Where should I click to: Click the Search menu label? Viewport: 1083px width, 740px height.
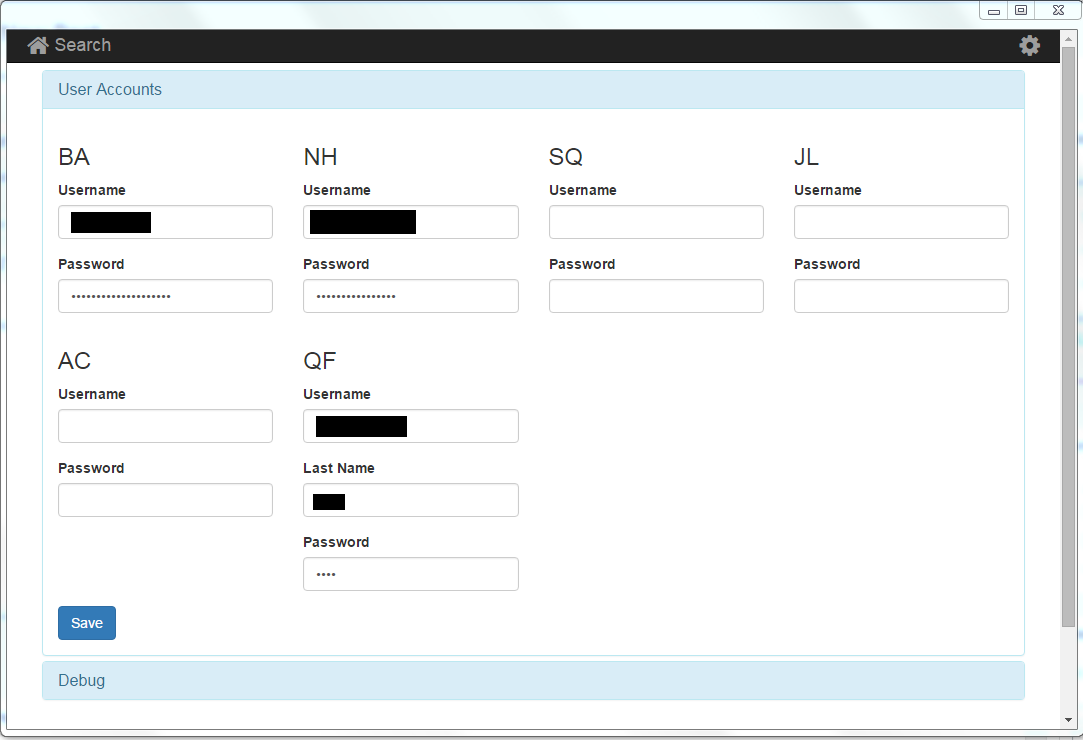pyautogui.click(x=83, y=45)
